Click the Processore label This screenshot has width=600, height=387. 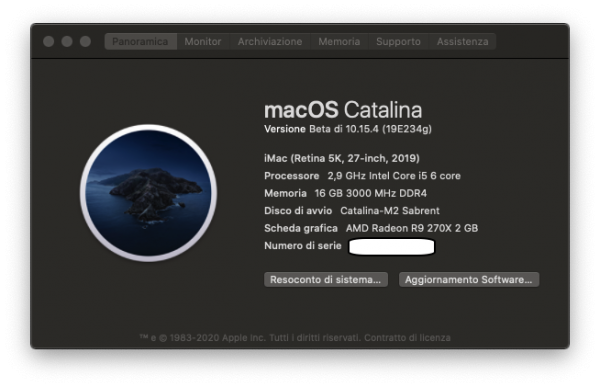(x=292, y=176)
